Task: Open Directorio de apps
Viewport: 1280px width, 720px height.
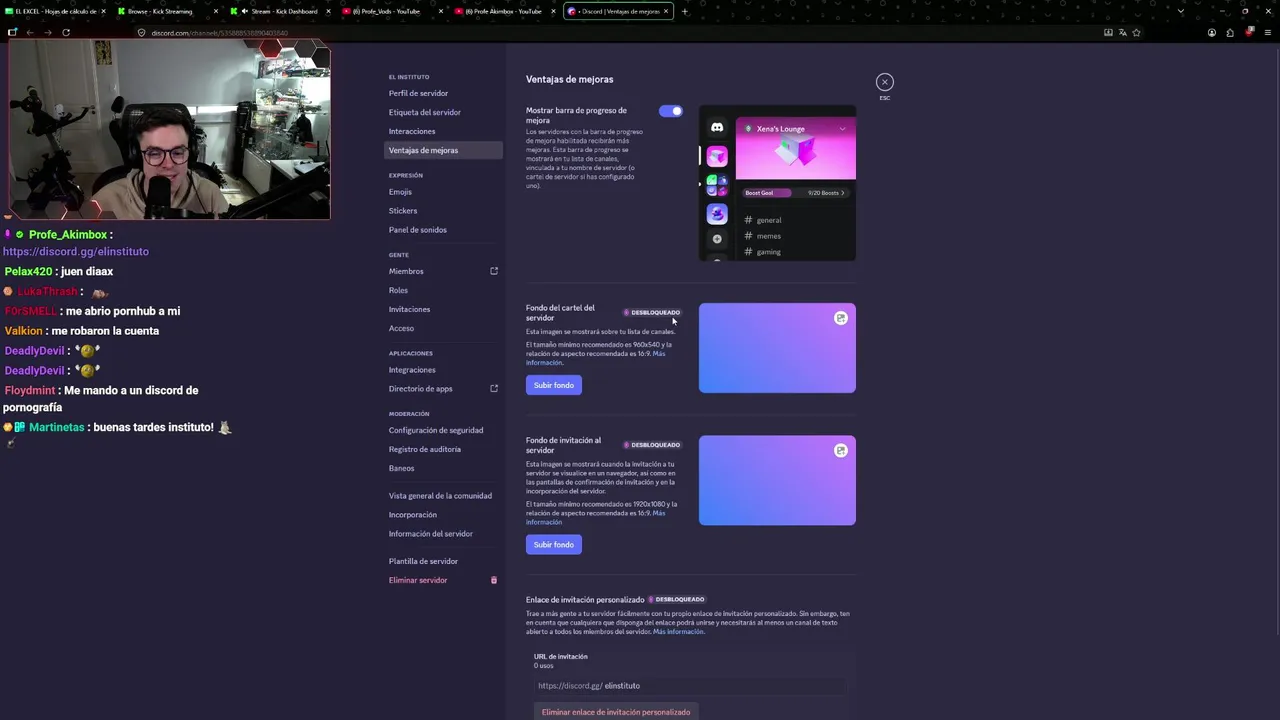Action: pyautogui.click(x=420, y=389)
